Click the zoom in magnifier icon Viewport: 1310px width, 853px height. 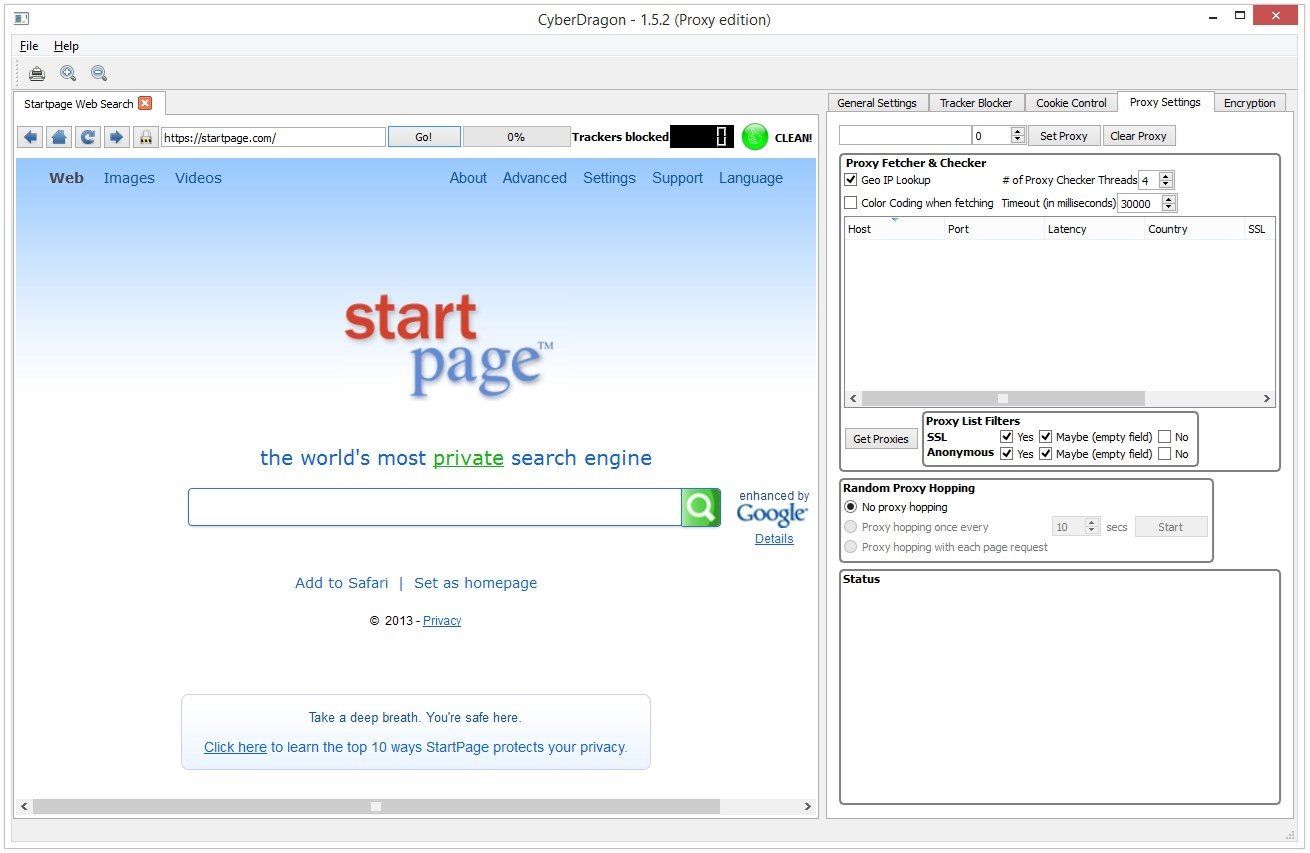pos(68,73)
